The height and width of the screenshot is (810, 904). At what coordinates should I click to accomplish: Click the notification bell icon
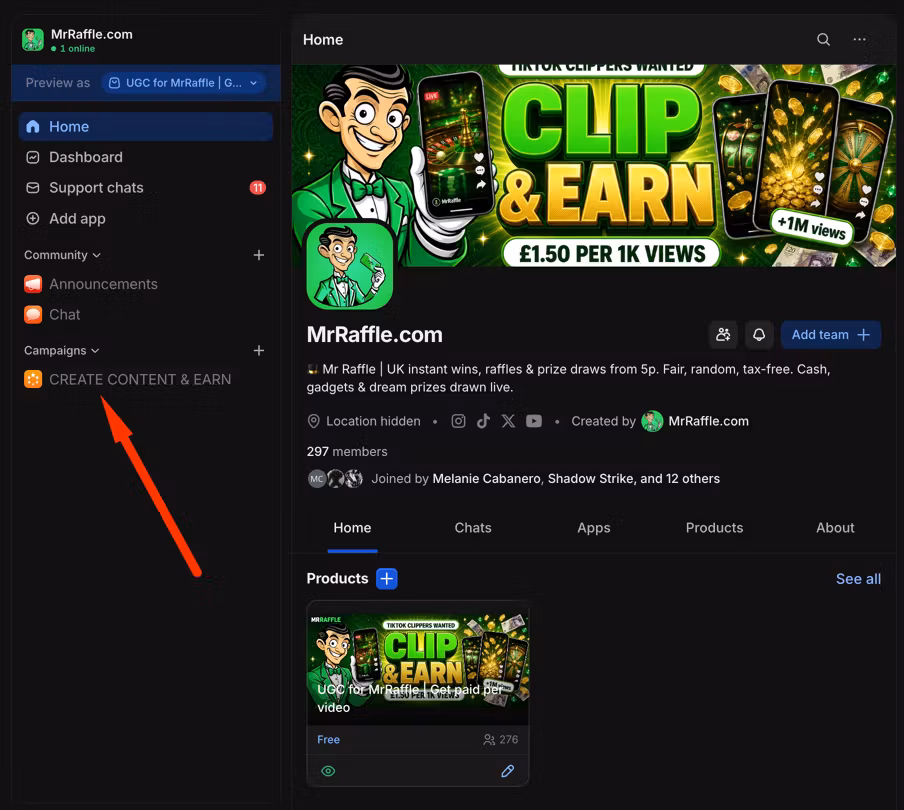759,334
